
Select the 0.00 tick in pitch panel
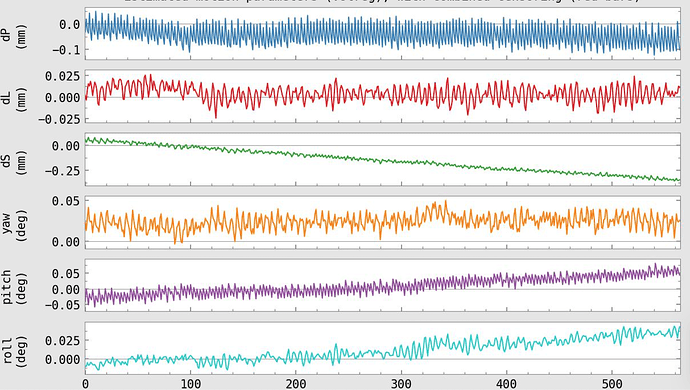[66, 290]
